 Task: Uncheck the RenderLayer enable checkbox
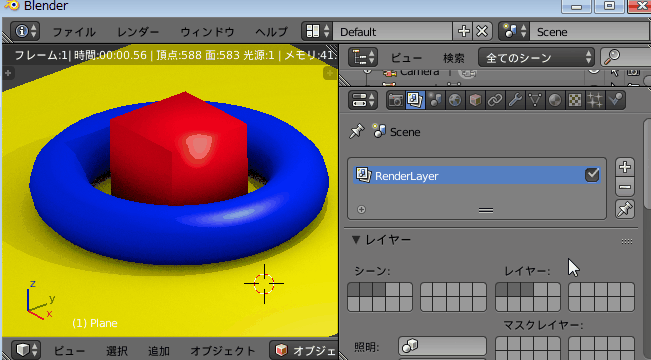tap(592, 175)
